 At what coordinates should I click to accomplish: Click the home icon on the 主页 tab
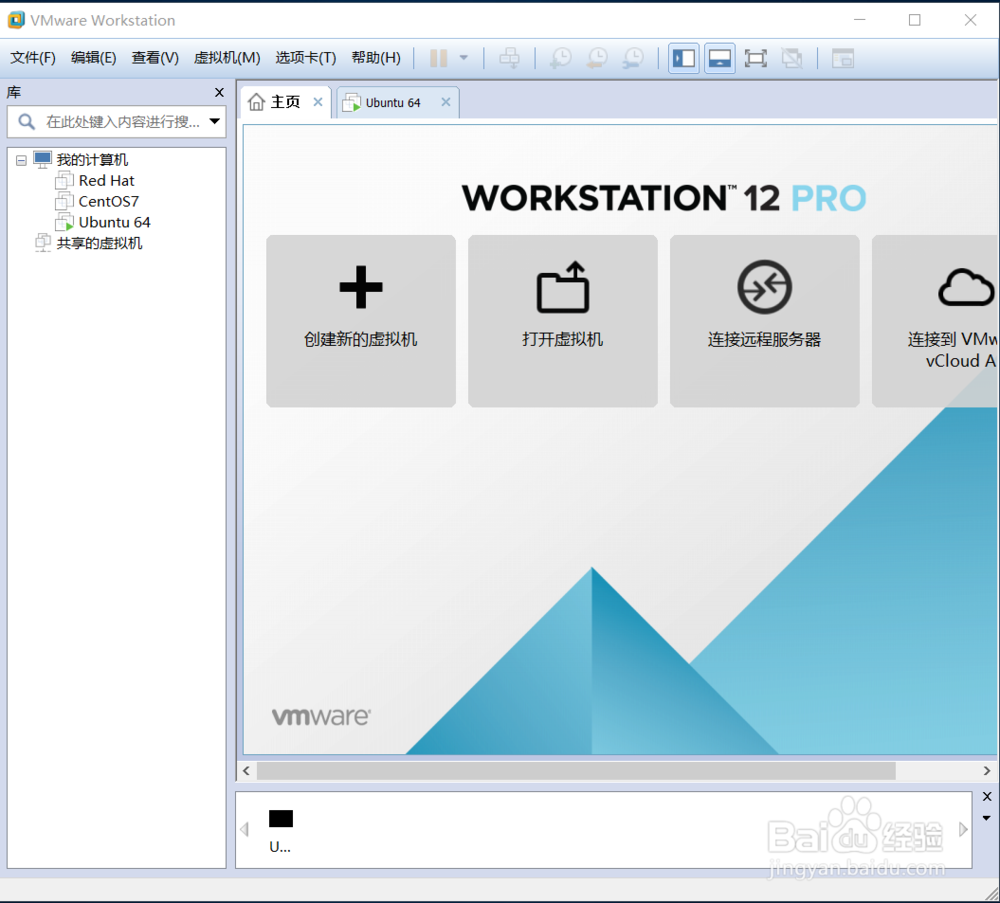pyautogui.click(x=256, y=102)
